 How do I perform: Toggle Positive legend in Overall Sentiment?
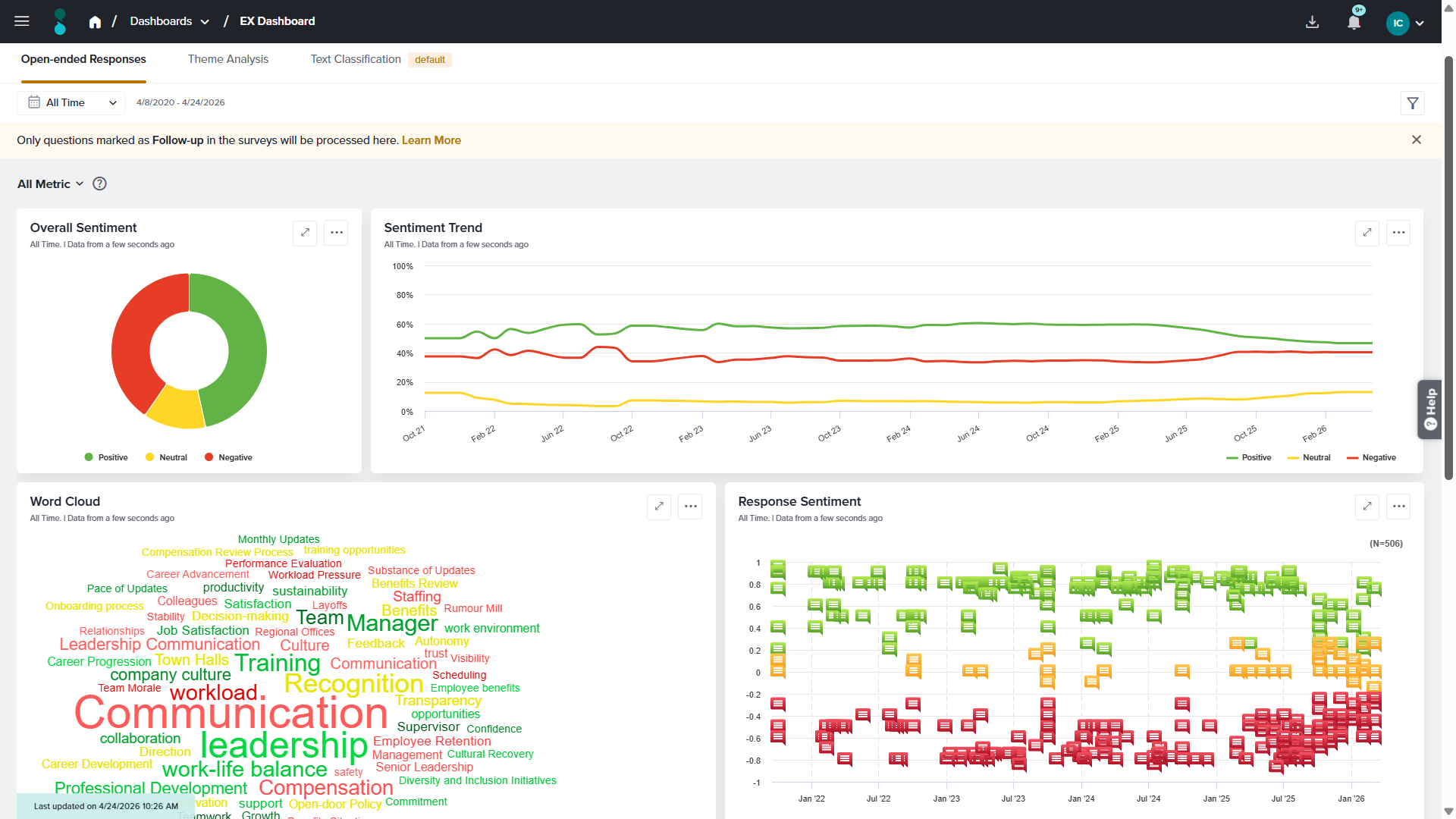coord(106,457)
